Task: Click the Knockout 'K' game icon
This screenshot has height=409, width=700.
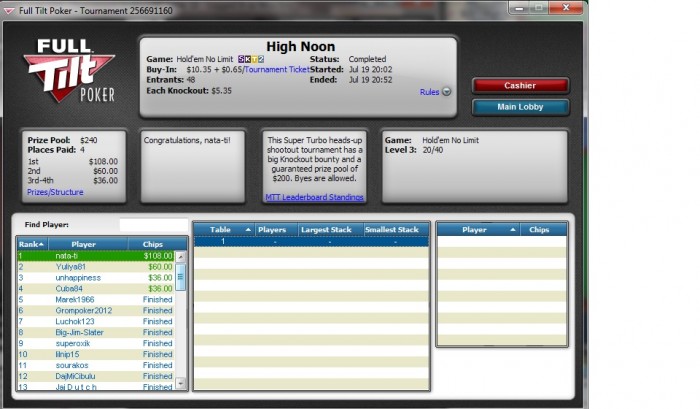Action: pyautogui.click(x=248, y=59)
